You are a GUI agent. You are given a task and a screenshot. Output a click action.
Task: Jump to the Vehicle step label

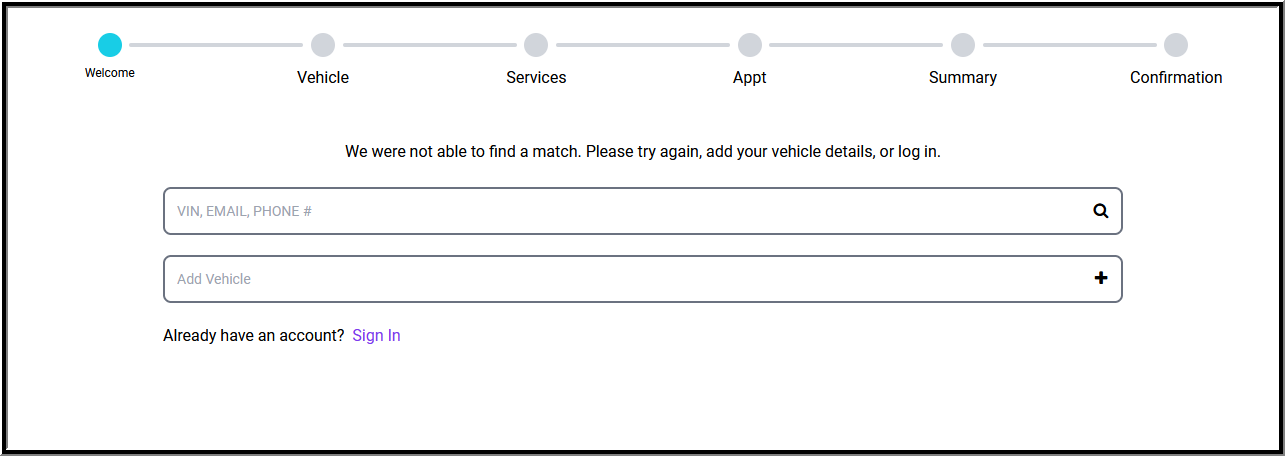(x=323, y=77)
